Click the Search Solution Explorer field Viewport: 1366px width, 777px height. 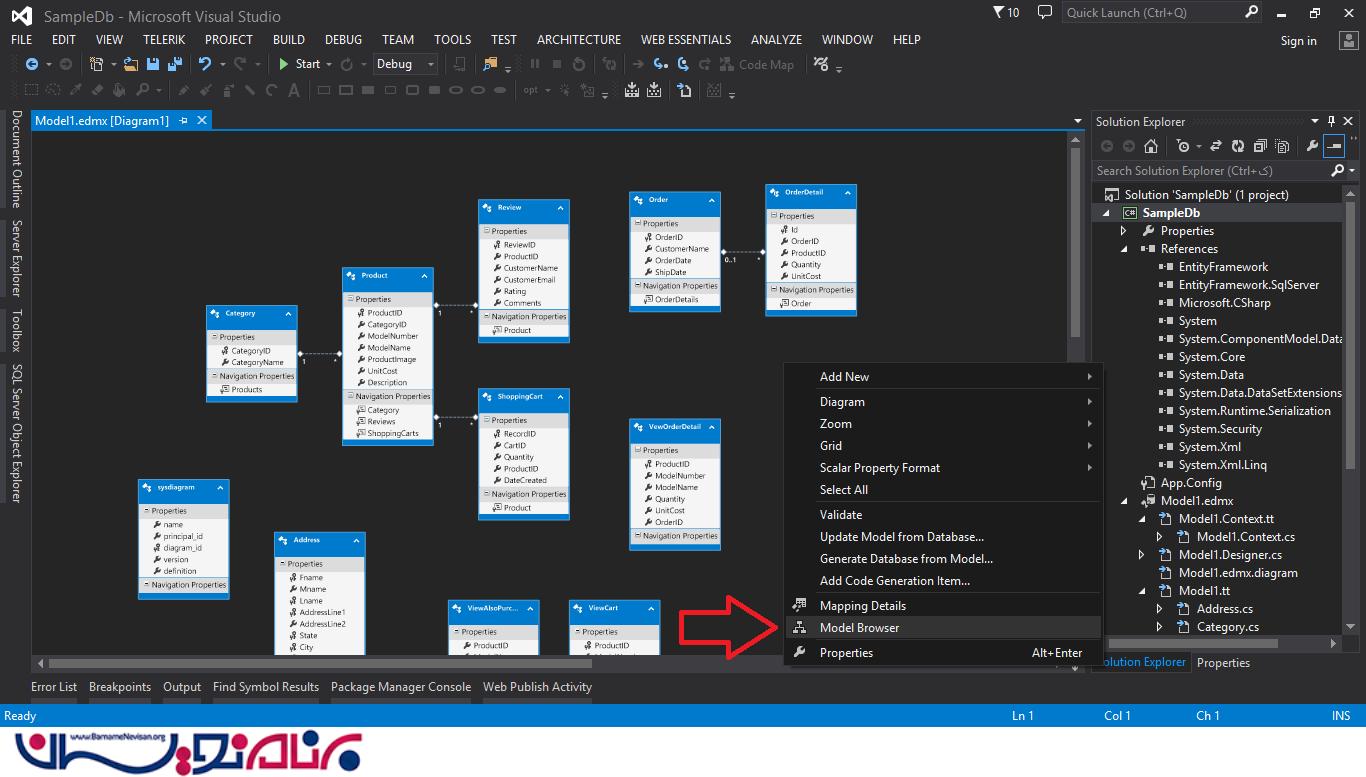1210,171
